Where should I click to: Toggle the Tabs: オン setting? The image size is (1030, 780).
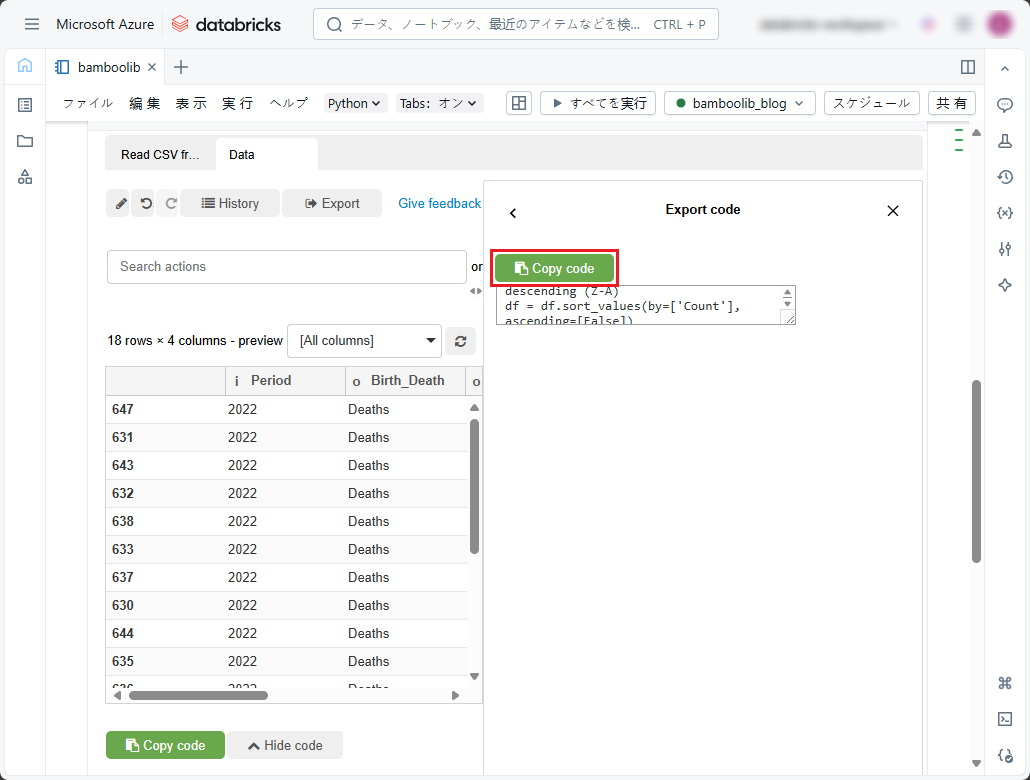coord(439,103)
